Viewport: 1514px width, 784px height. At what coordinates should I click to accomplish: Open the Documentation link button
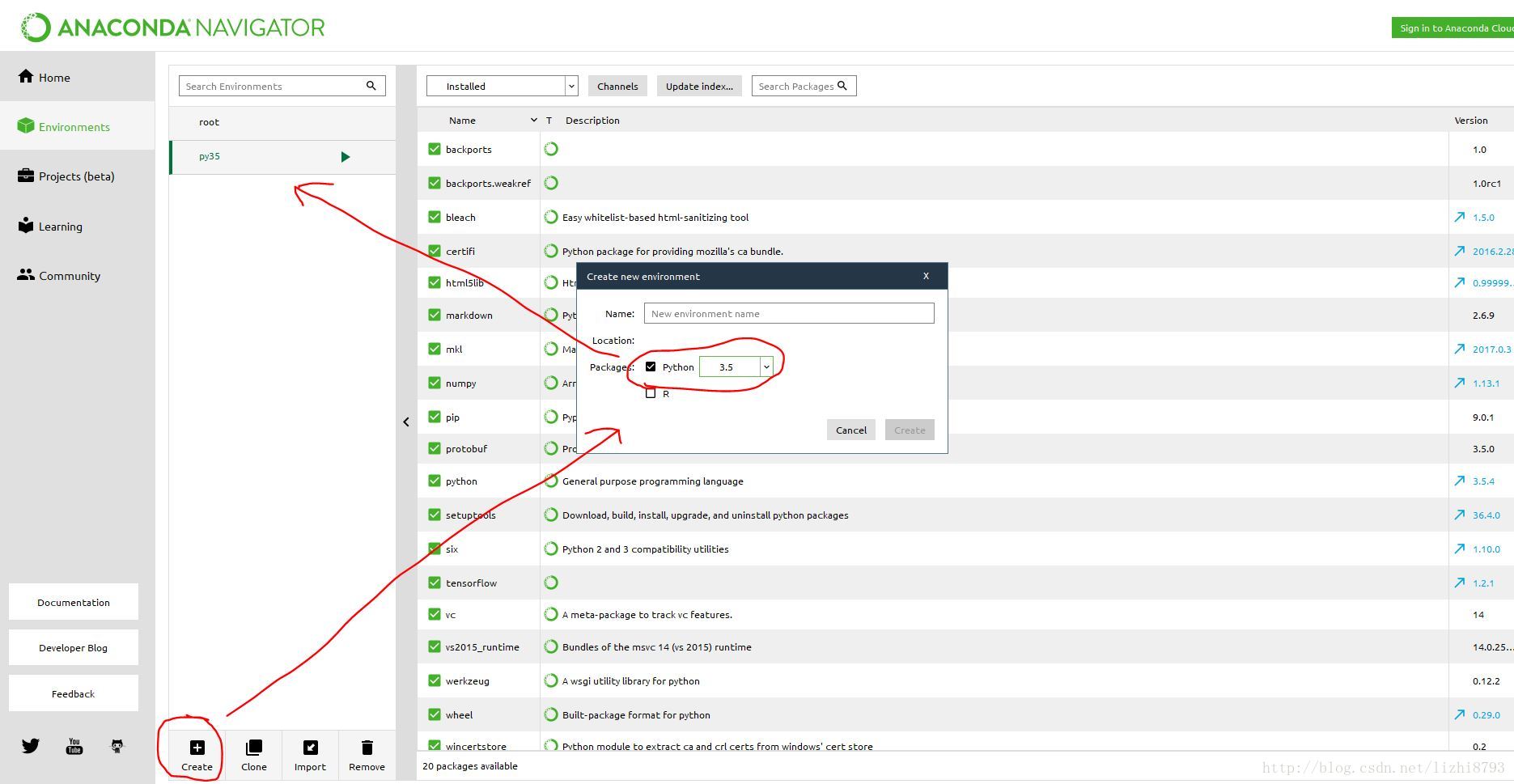(74, 602)
